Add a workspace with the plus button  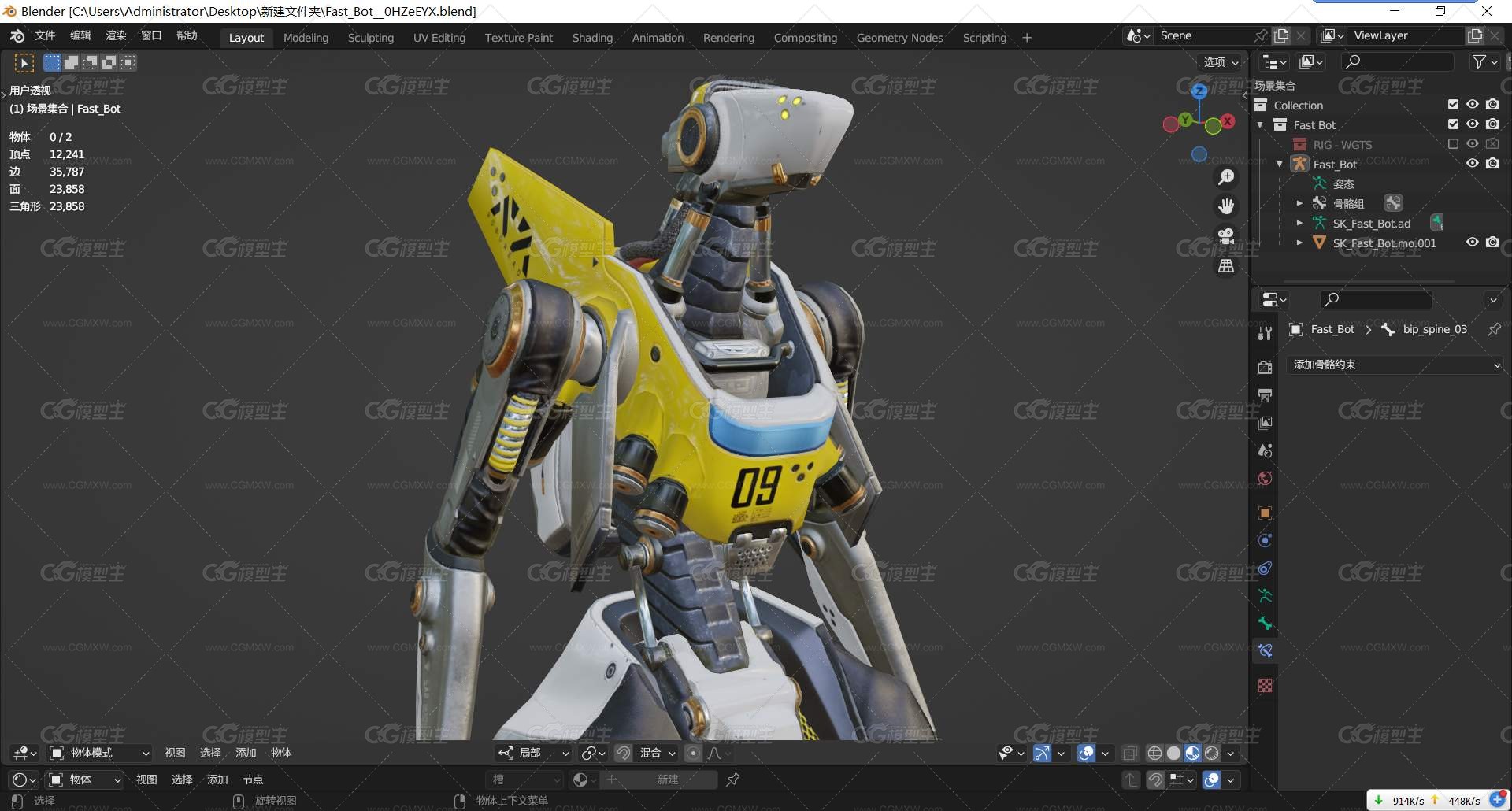tap(1027, 38)
